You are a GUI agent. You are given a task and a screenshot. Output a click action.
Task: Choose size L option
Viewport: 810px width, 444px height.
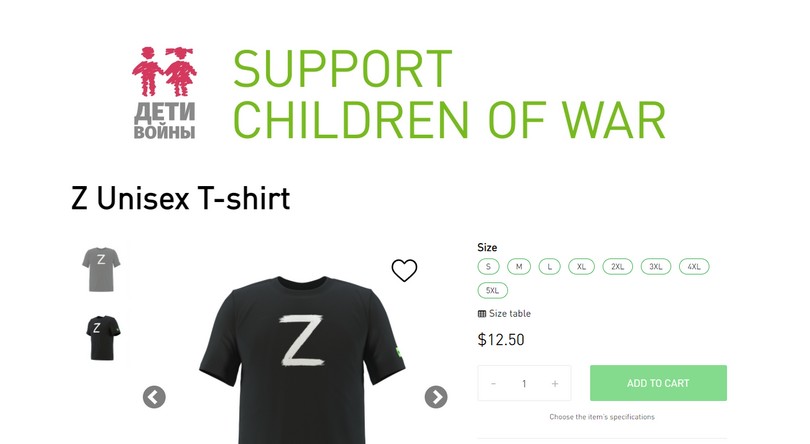coord(550,267)
